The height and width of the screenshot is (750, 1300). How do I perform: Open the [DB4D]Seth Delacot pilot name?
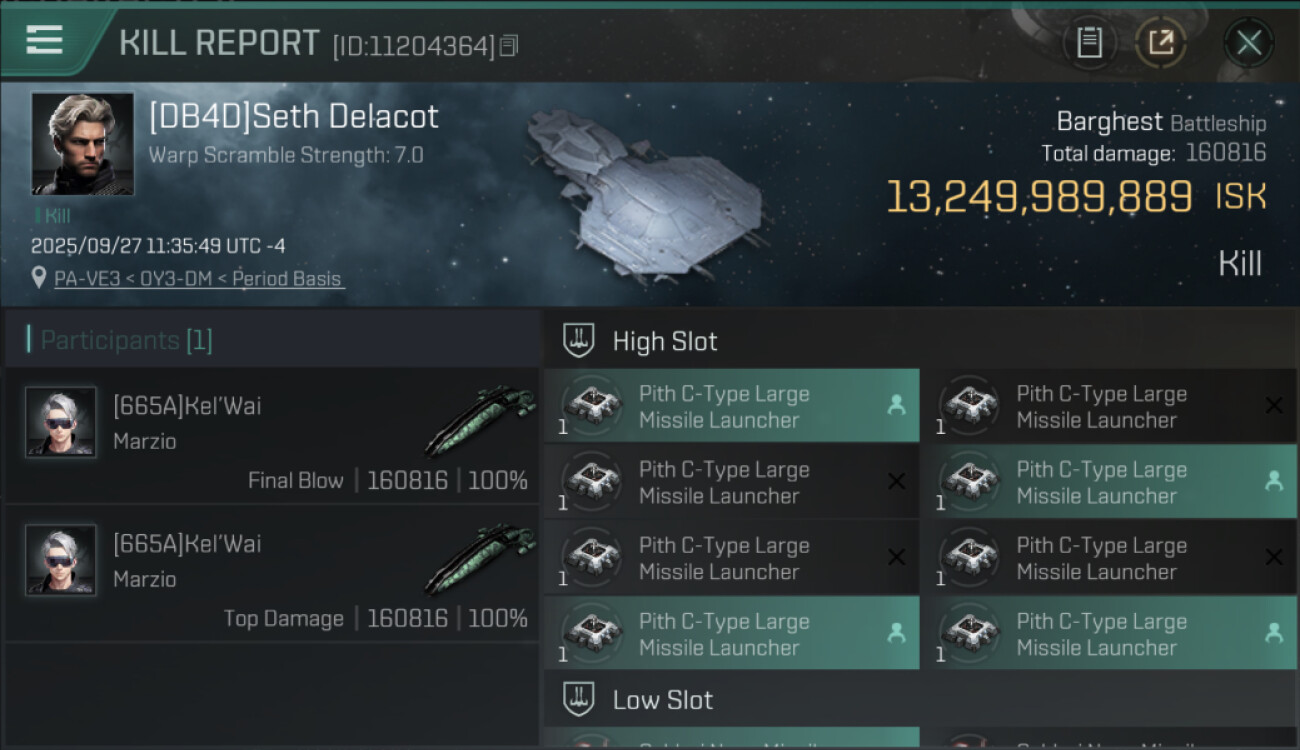293,117
